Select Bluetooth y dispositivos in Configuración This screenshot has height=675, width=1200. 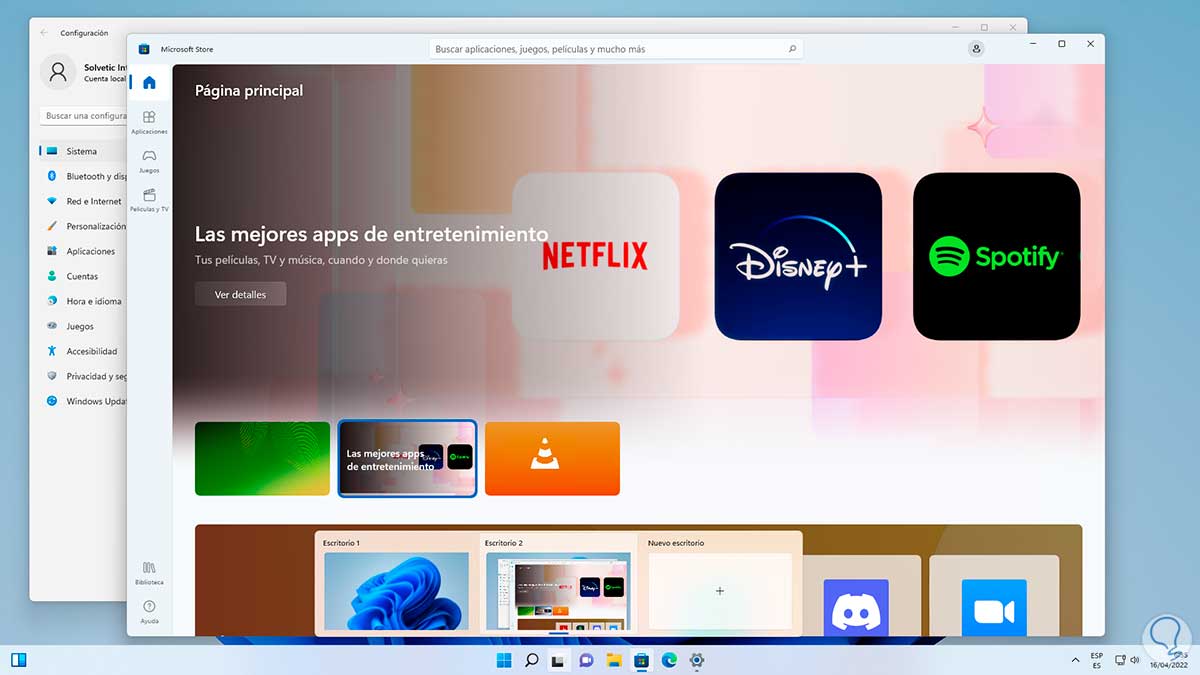(x=83, y=177)
